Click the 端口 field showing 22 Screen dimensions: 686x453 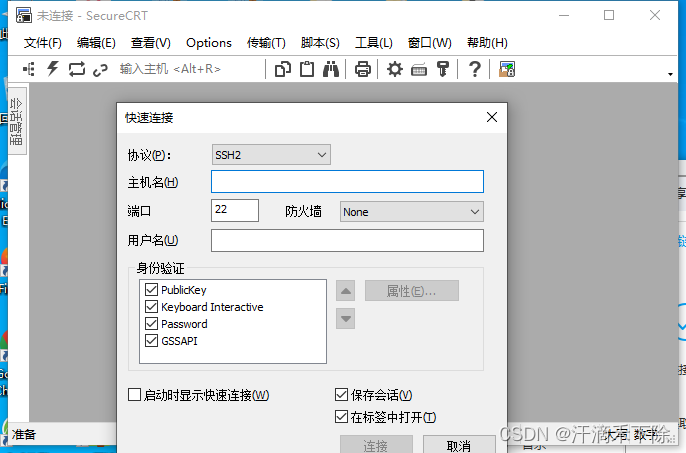click(x=235, y=211)
